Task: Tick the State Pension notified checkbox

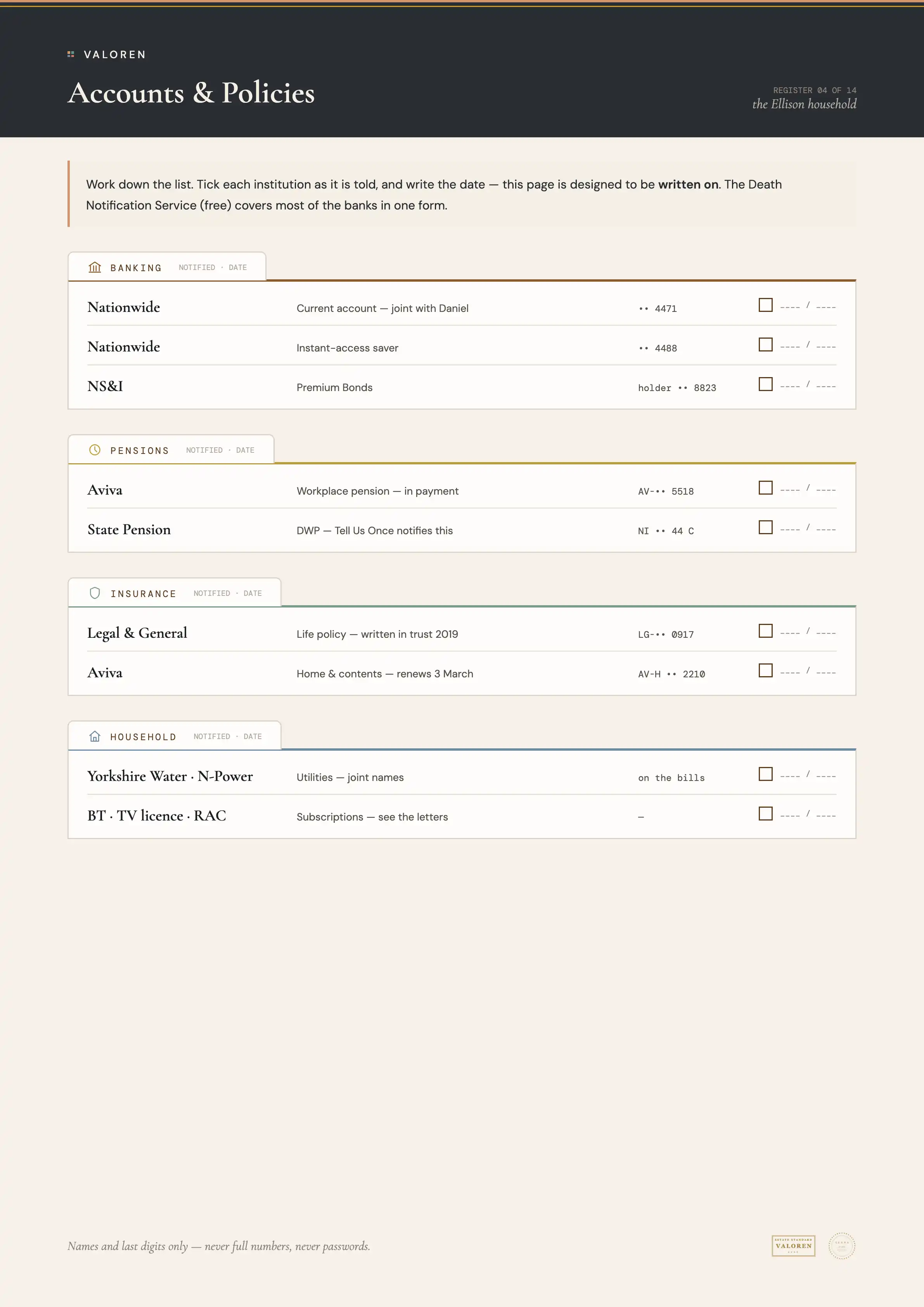Action: coord(766,527)
